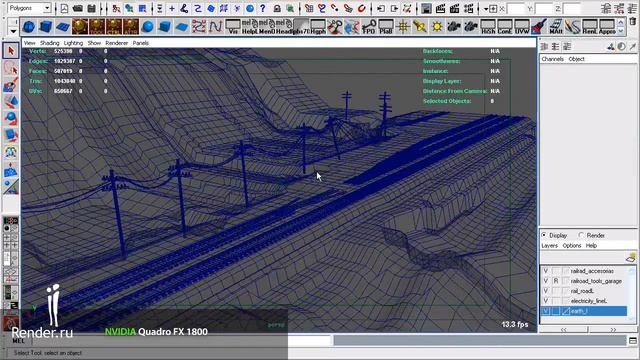Click the polygon plane shelf icon
Viewport: 640px width, 360px height.
(x=63, y=27)
